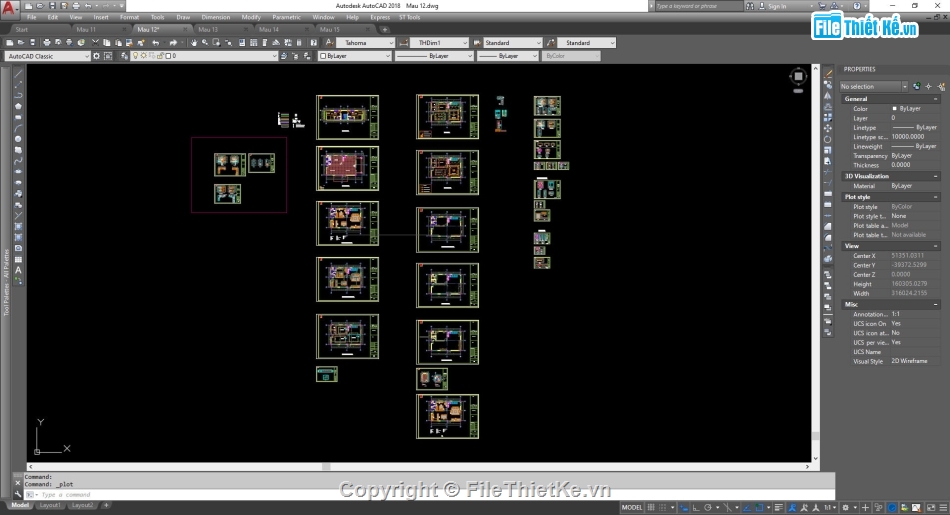Toggle snap mode in status bar
Screen dimensions: 950x515
coord(663,507)
